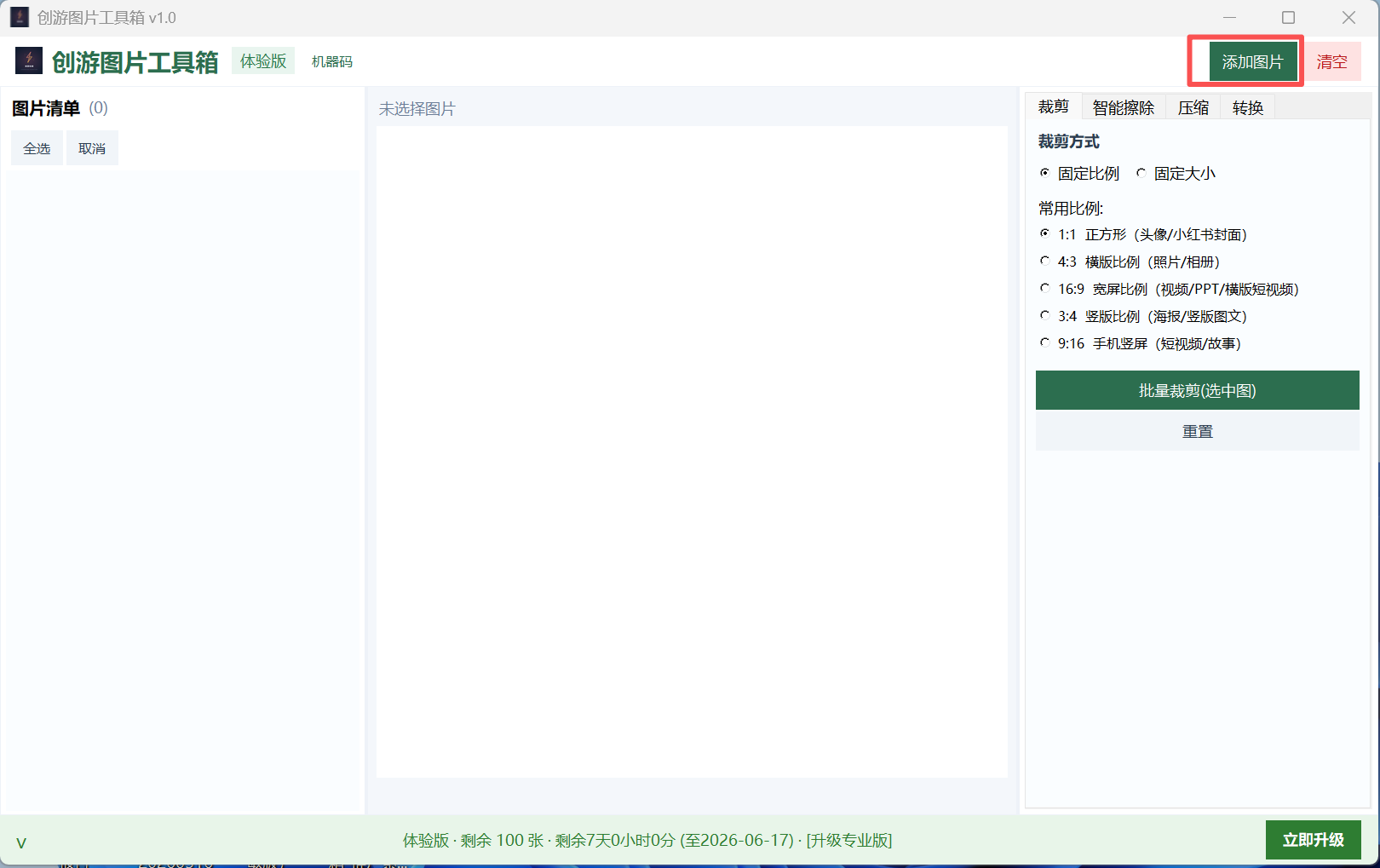Viewport: 1380px width, 868px height.
Task: Click 批量裁剪(选中图) button
Action: [1198, 390]
